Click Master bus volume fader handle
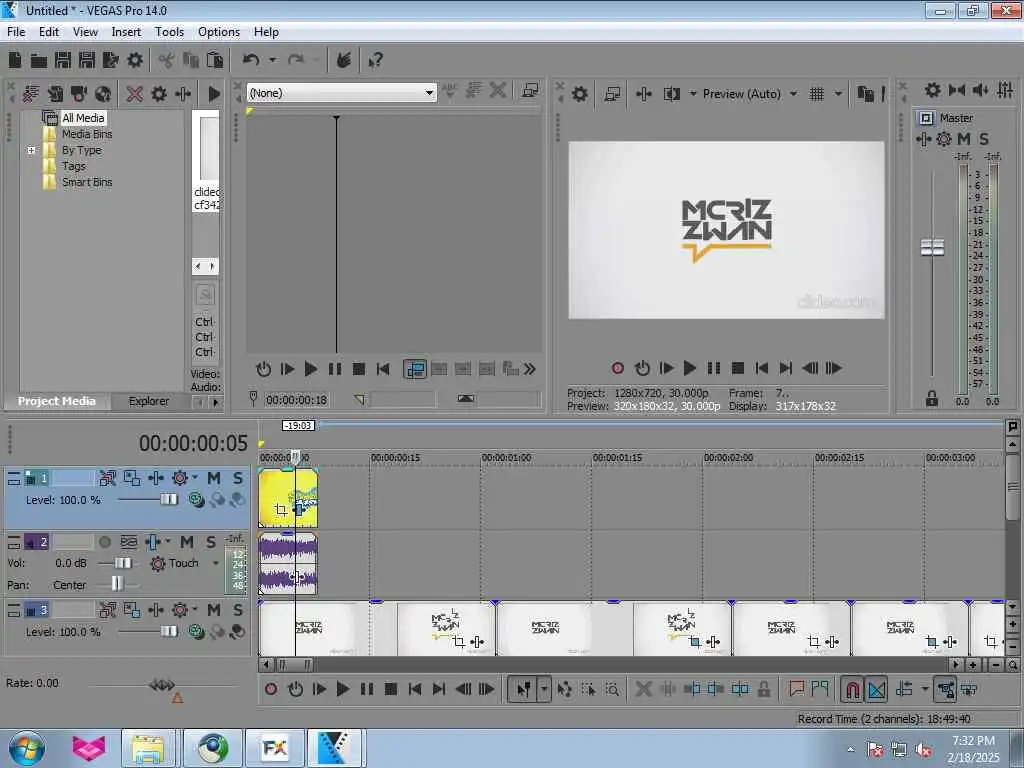 pos(933,248)
